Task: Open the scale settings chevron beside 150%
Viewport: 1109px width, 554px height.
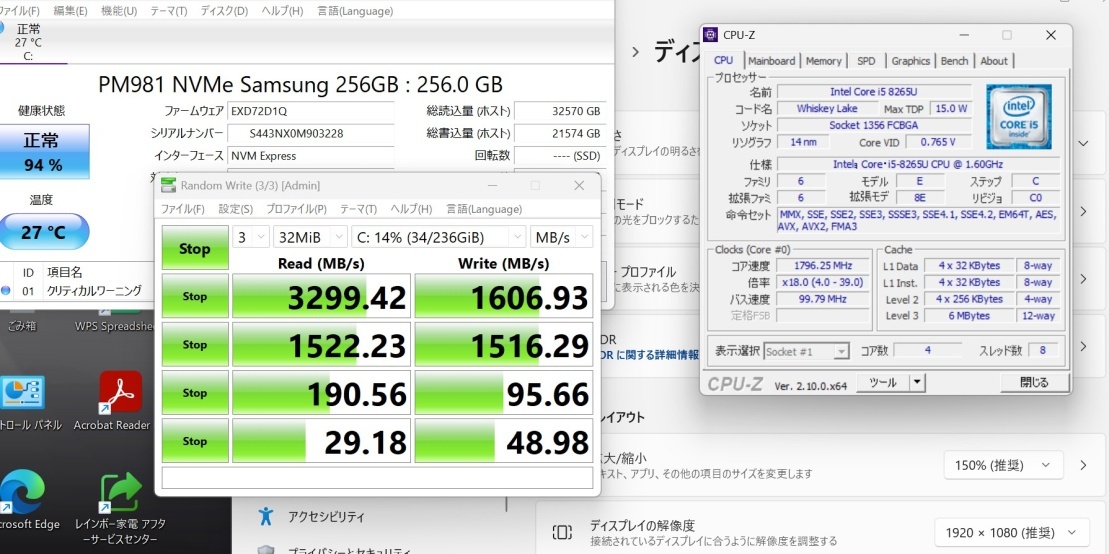Action: [x=1083, y=466]
